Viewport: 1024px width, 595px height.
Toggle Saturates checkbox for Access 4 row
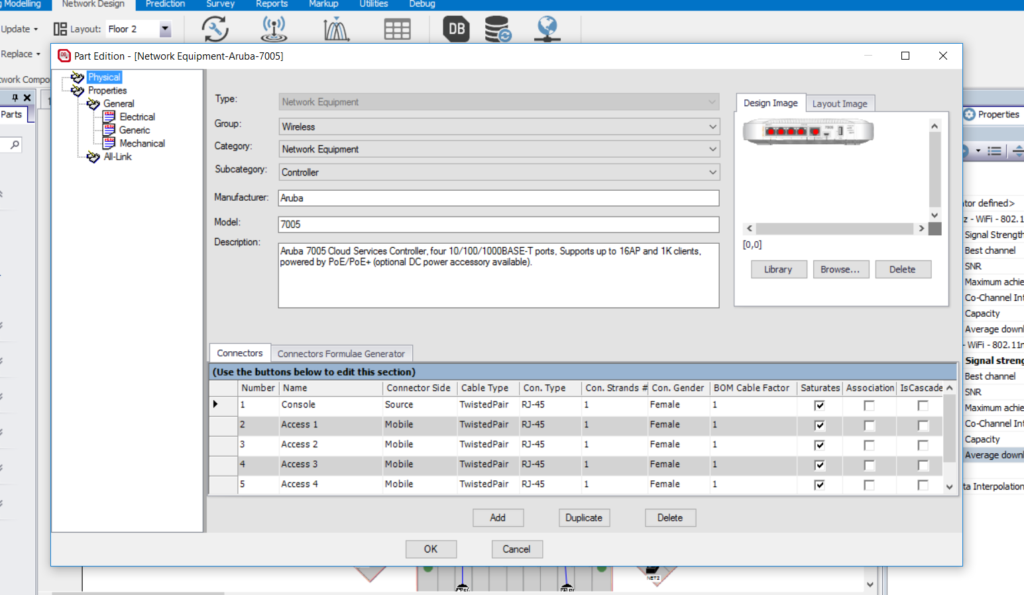pyautogui.click(x=820, y=485)
